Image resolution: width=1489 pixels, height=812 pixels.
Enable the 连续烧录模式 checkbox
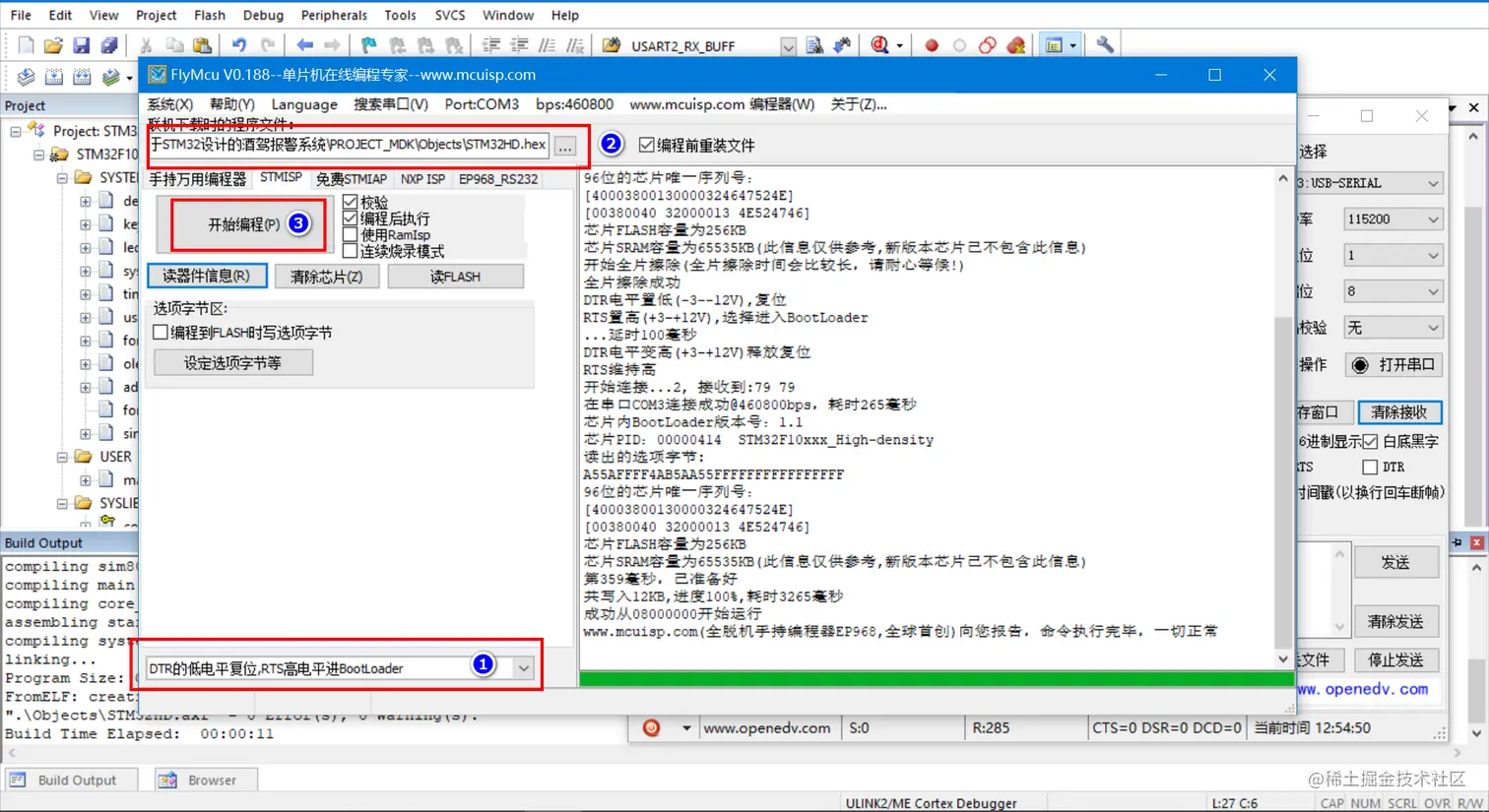pyautogui.click(x=350, y=251)
